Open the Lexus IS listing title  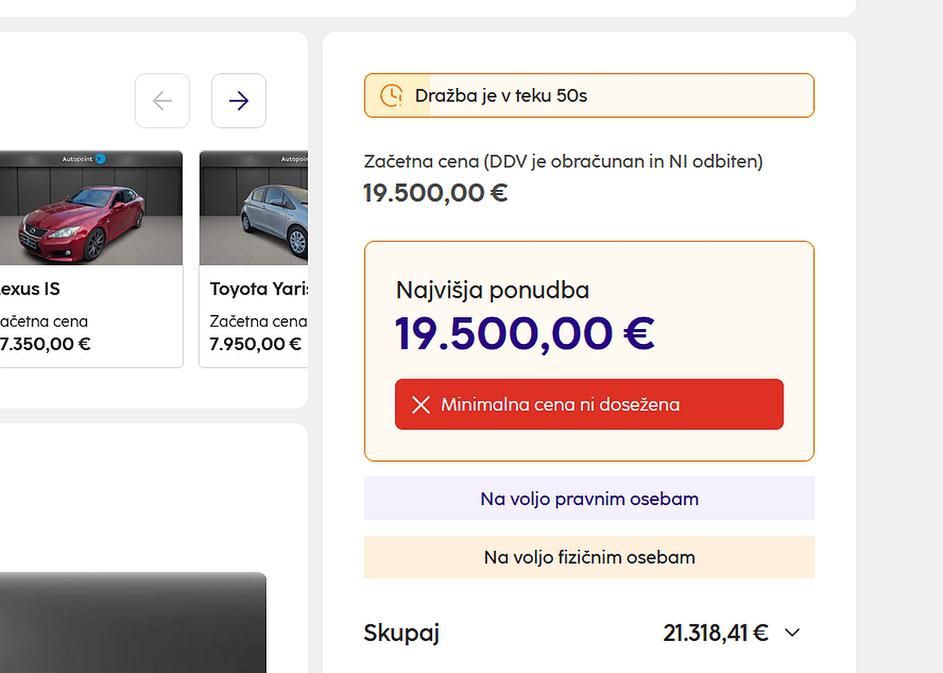pyautogui.click(x=28, y=289)
